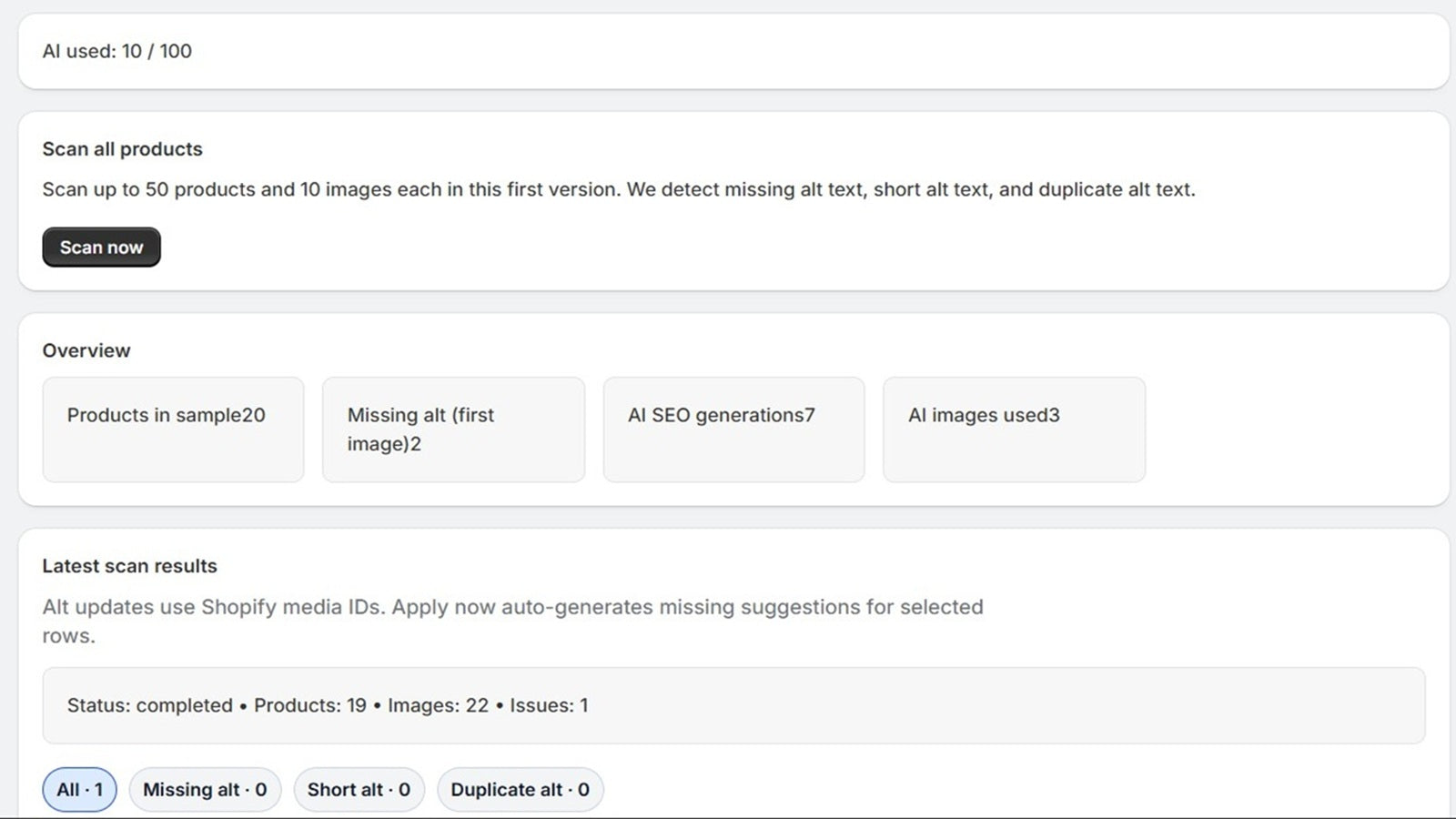This screenshot has width=1456, height=819.
Task: Click the Status: completed text
Action: pyautogui.click(x=149, y=705)
